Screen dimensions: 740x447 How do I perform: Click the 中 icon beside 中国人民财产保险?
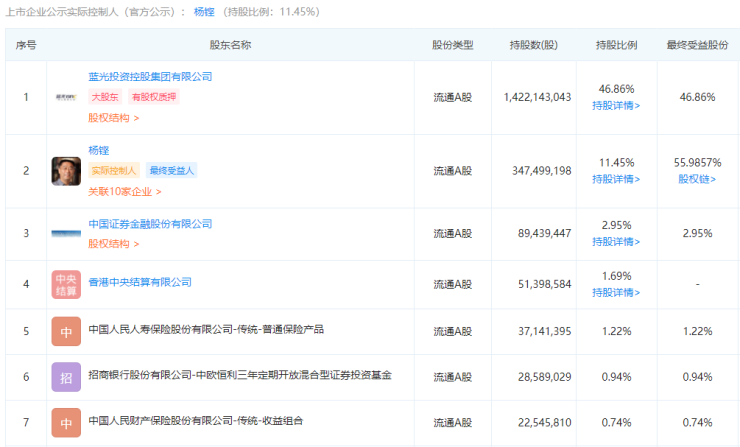(66, 423)
